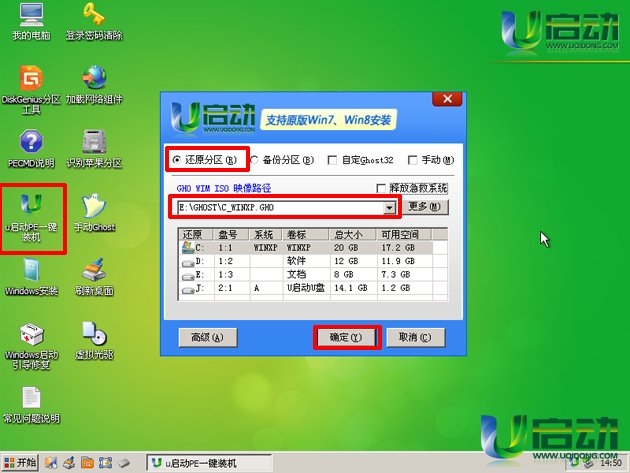Close the u启动 installer dialog
Viewport: 630px width, 473px height.
pyautogui.click(x=447, y=99)
